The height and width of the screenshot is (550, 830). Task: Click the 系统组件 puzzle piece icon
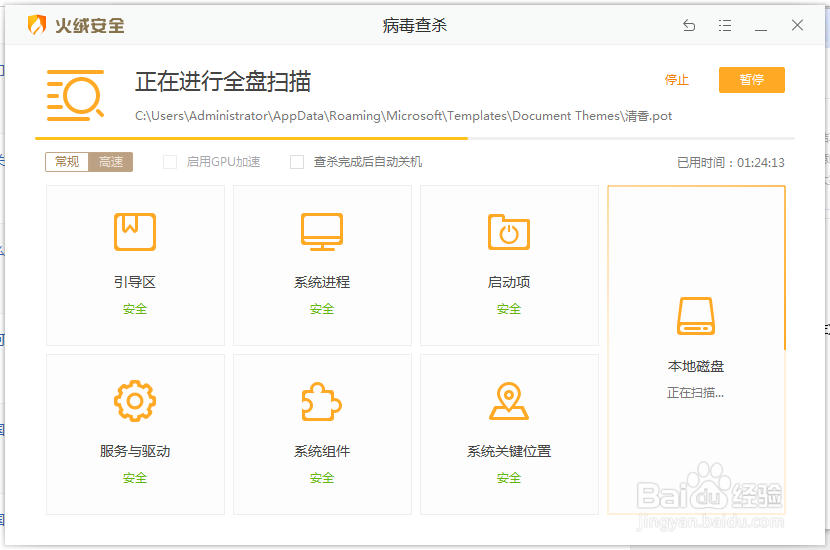(321, 401)
